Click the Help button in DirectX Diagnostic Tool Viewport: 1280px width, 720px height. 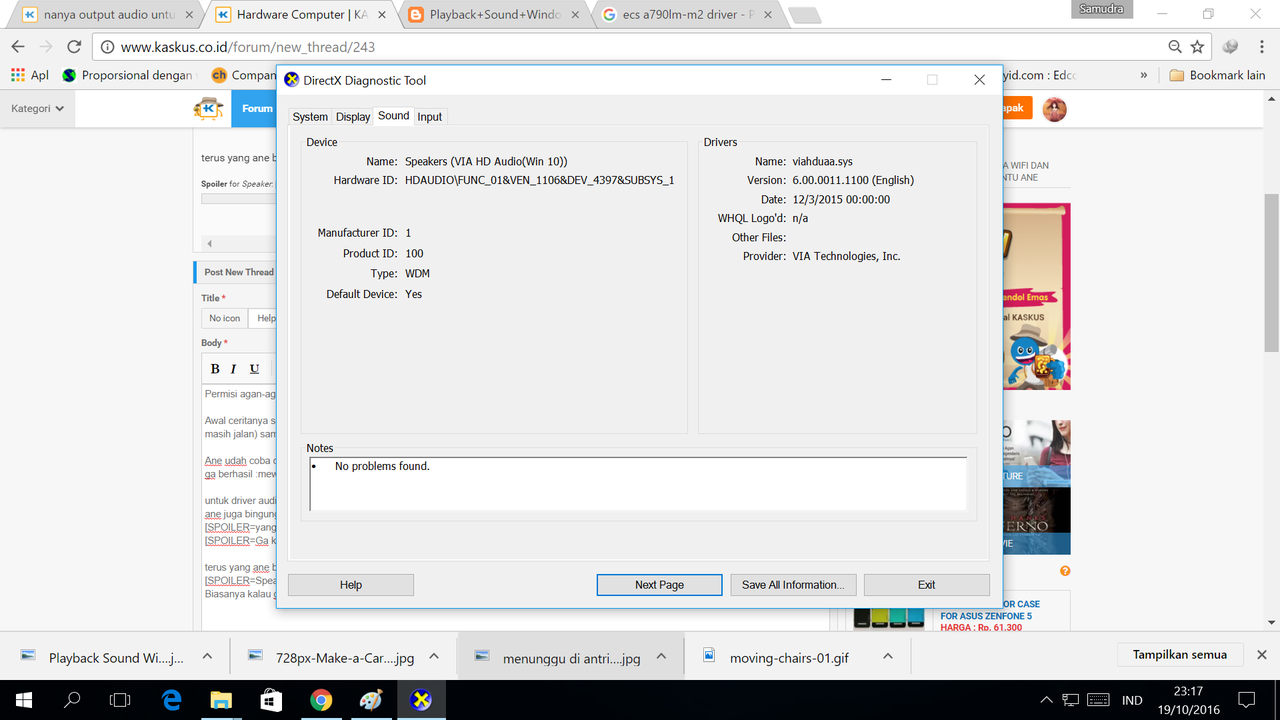[351, 585]
